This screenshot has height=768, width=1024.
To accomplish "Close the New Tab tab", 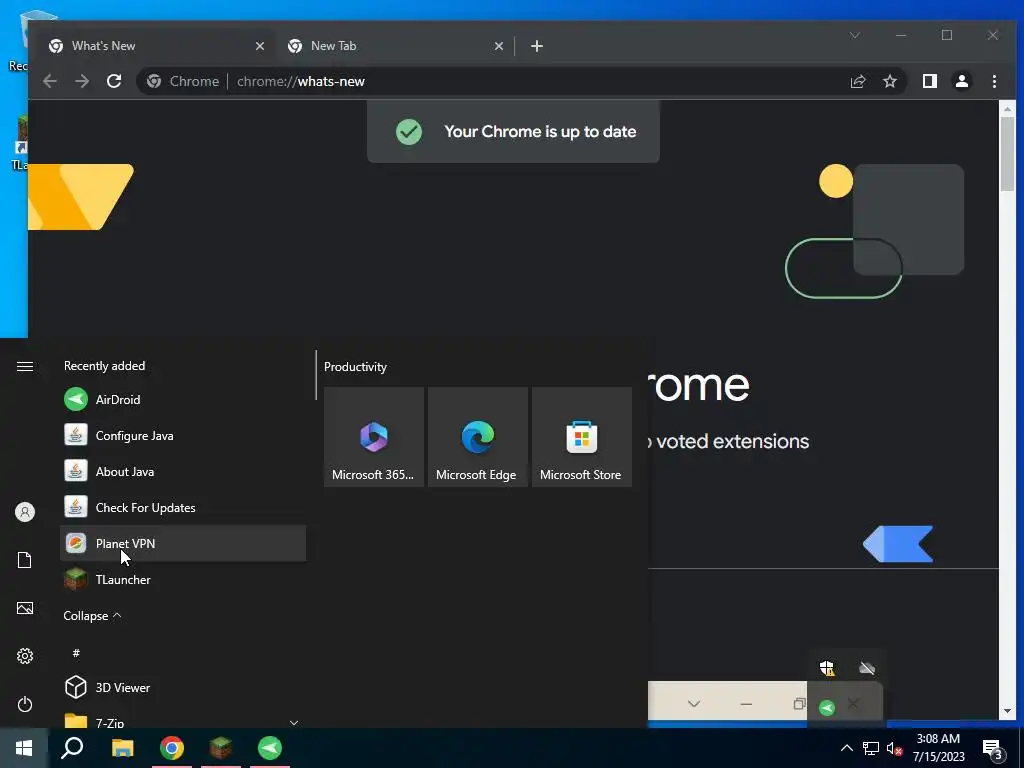I will 499,46.
